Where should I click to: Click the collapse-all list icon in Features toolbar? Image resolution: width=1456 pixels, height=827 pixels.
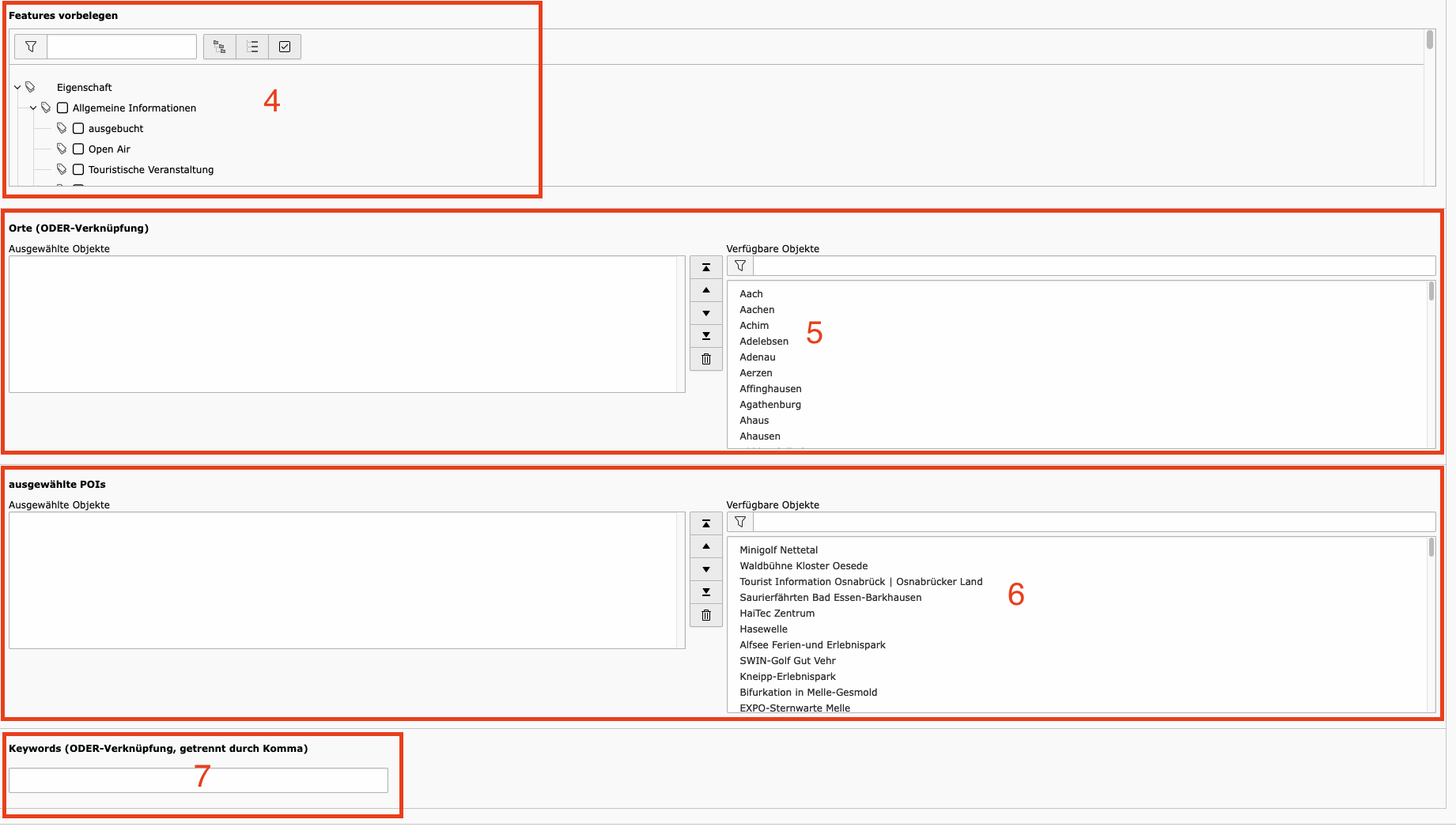(x=252, y=47)
